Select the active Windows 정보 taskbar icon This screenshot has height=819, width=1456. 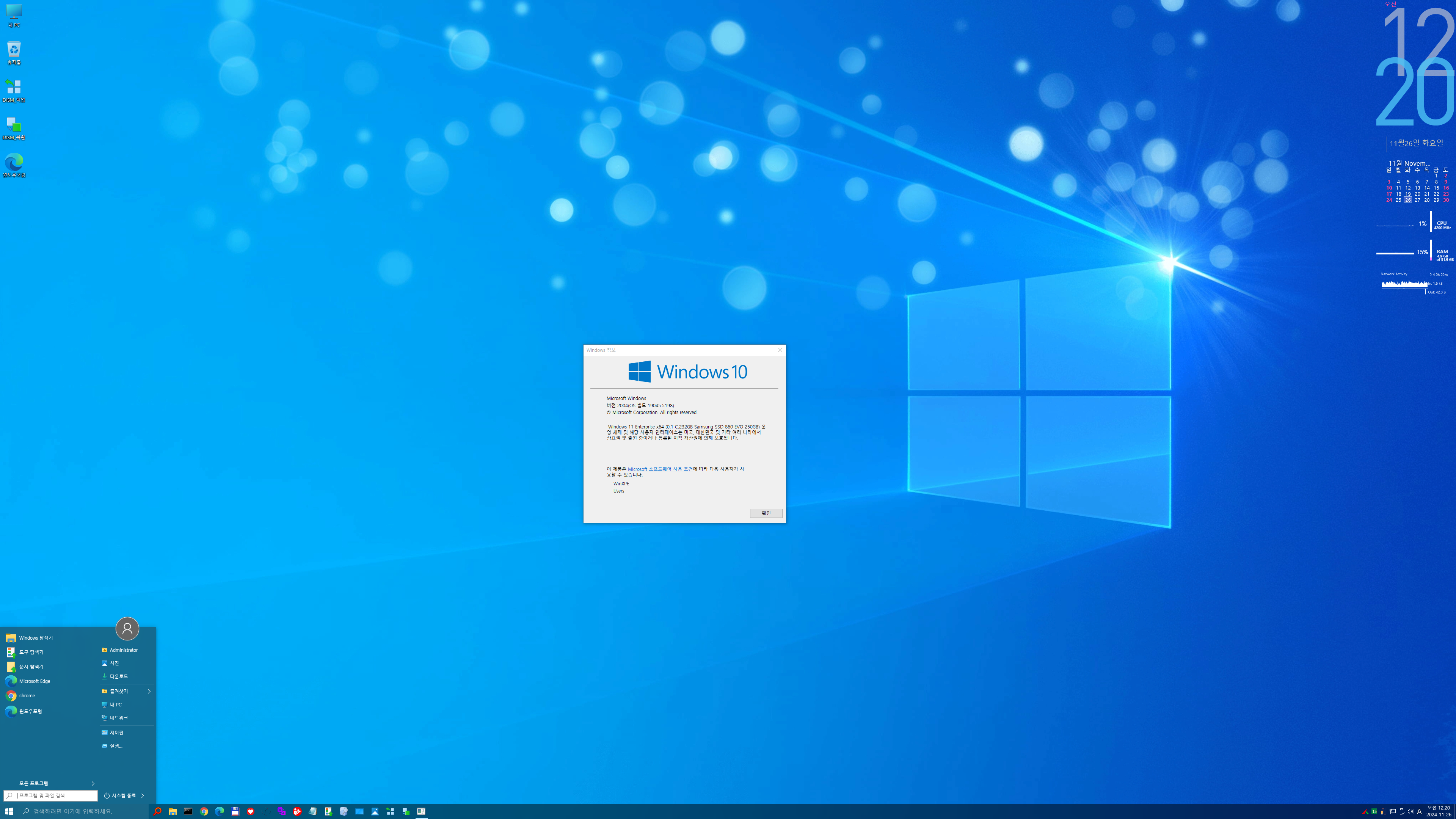pos(421,811)
